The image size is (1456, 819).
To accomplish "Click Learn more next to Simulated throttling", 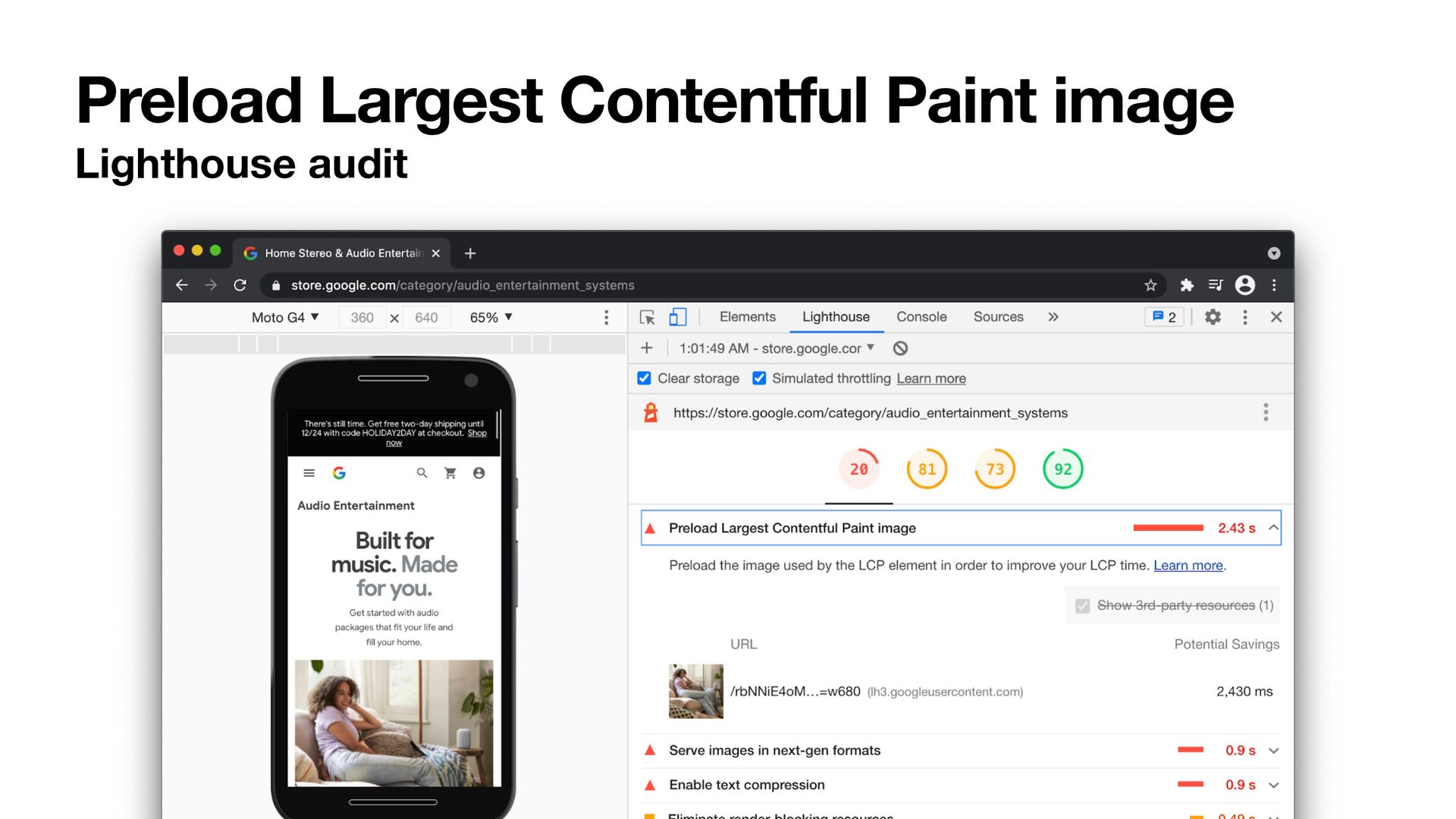I will (931, 378).
